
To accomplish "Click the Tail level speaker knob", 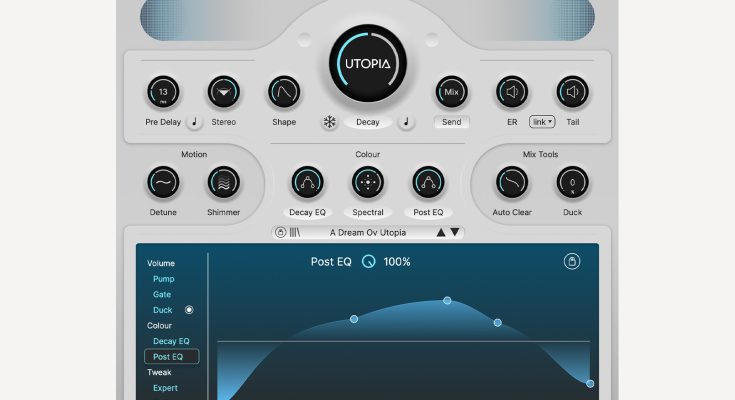I will coord(572,92).
